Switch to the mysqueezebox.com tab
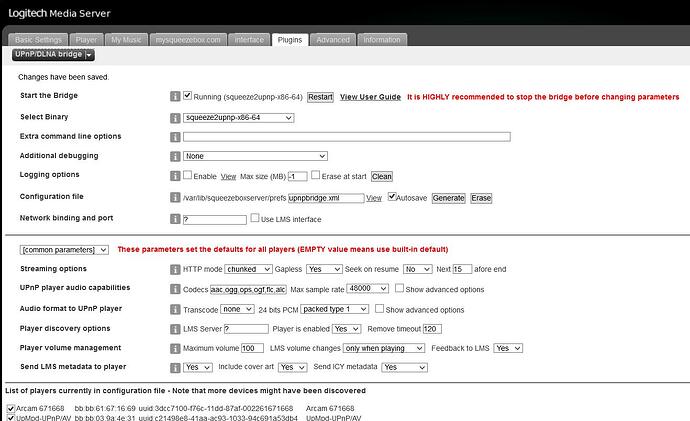Image resolution: width=690 pixels, height=421 pixels. click(188, 40)
